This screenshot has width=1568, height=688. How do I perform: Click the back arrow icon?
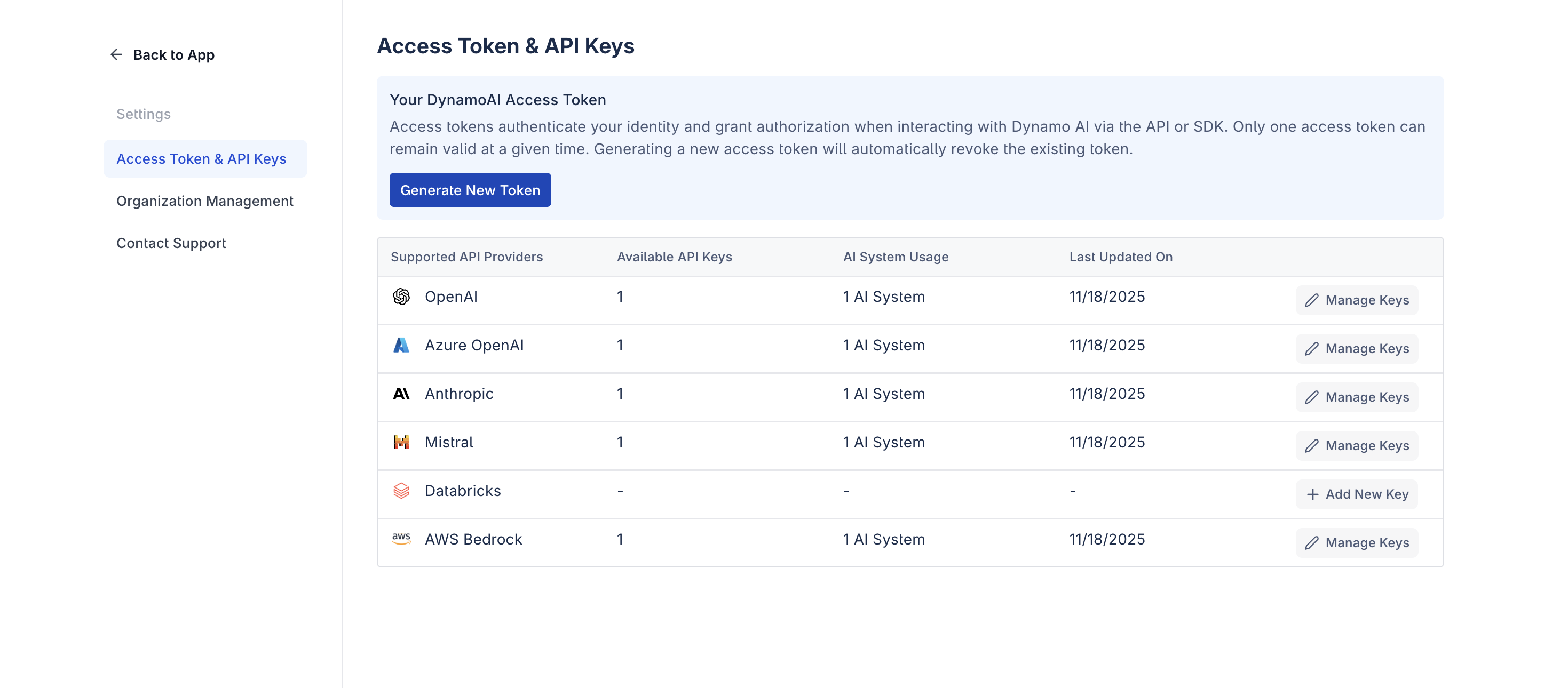[x=116, y=55]
